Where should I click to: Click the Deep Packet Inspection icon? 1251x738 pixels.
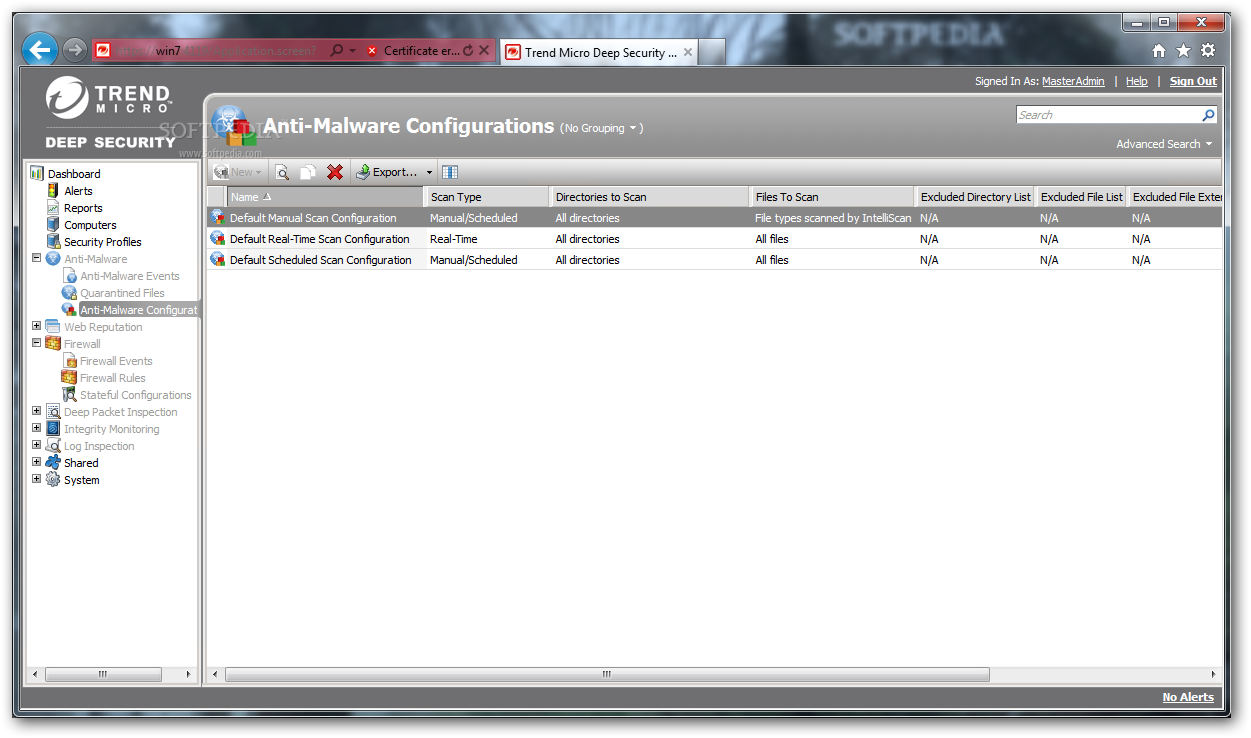pyautogui.click(x=53, y=411)
